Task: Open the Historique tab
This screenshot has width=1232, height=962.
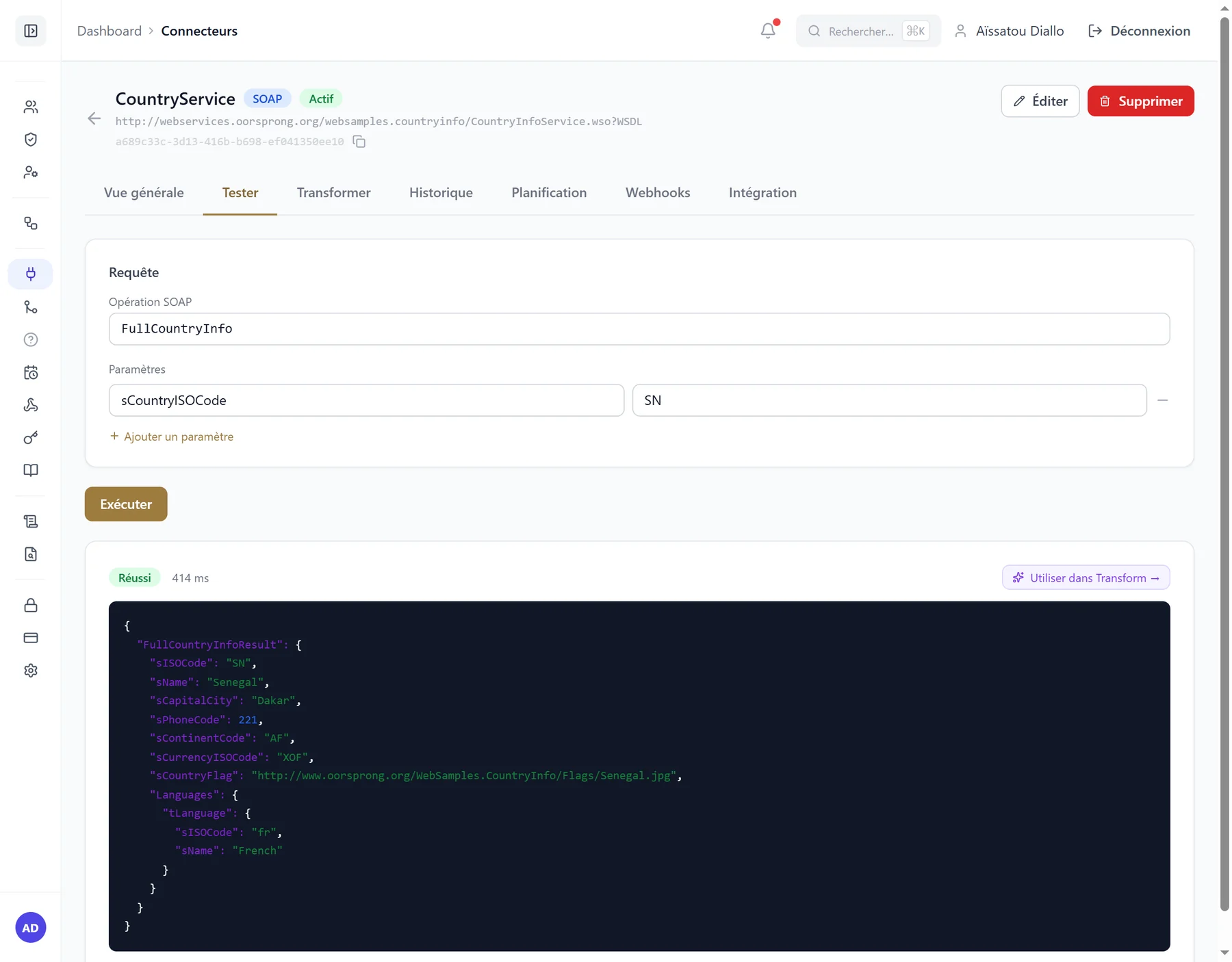Action: coord(441,193)
